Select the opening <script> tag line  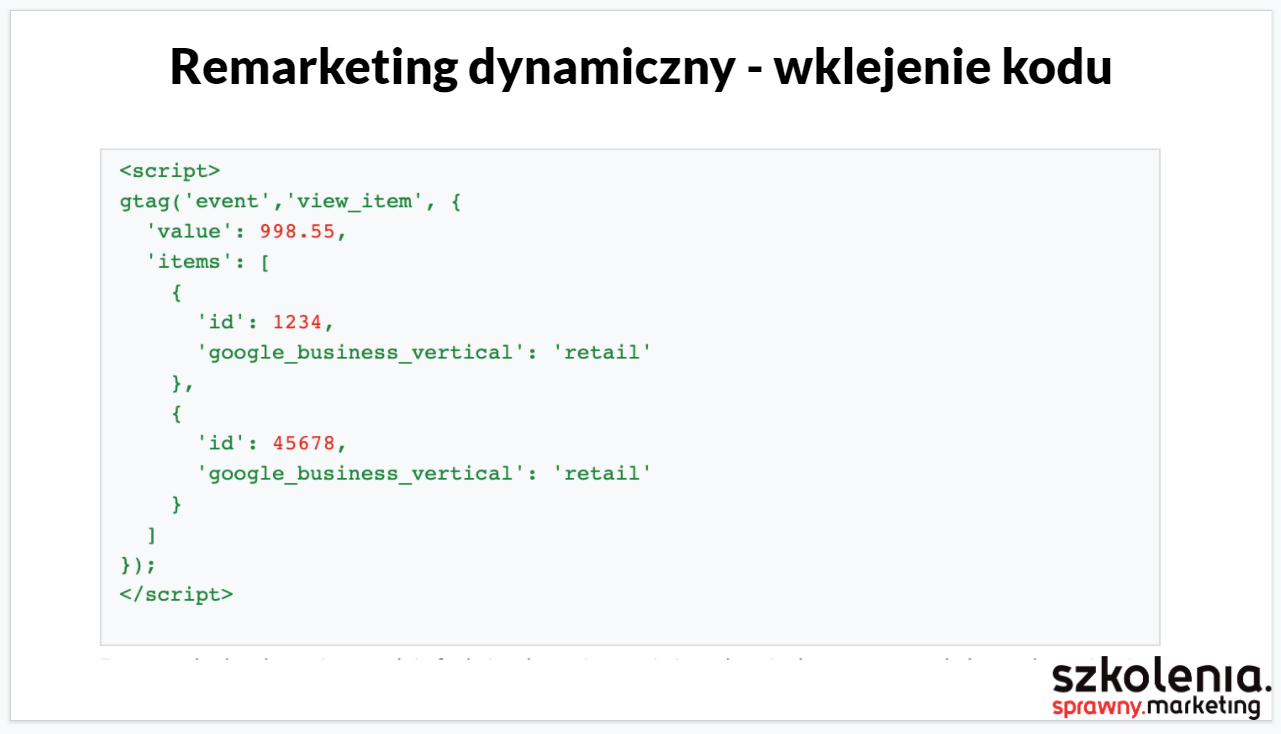(169, 170)
